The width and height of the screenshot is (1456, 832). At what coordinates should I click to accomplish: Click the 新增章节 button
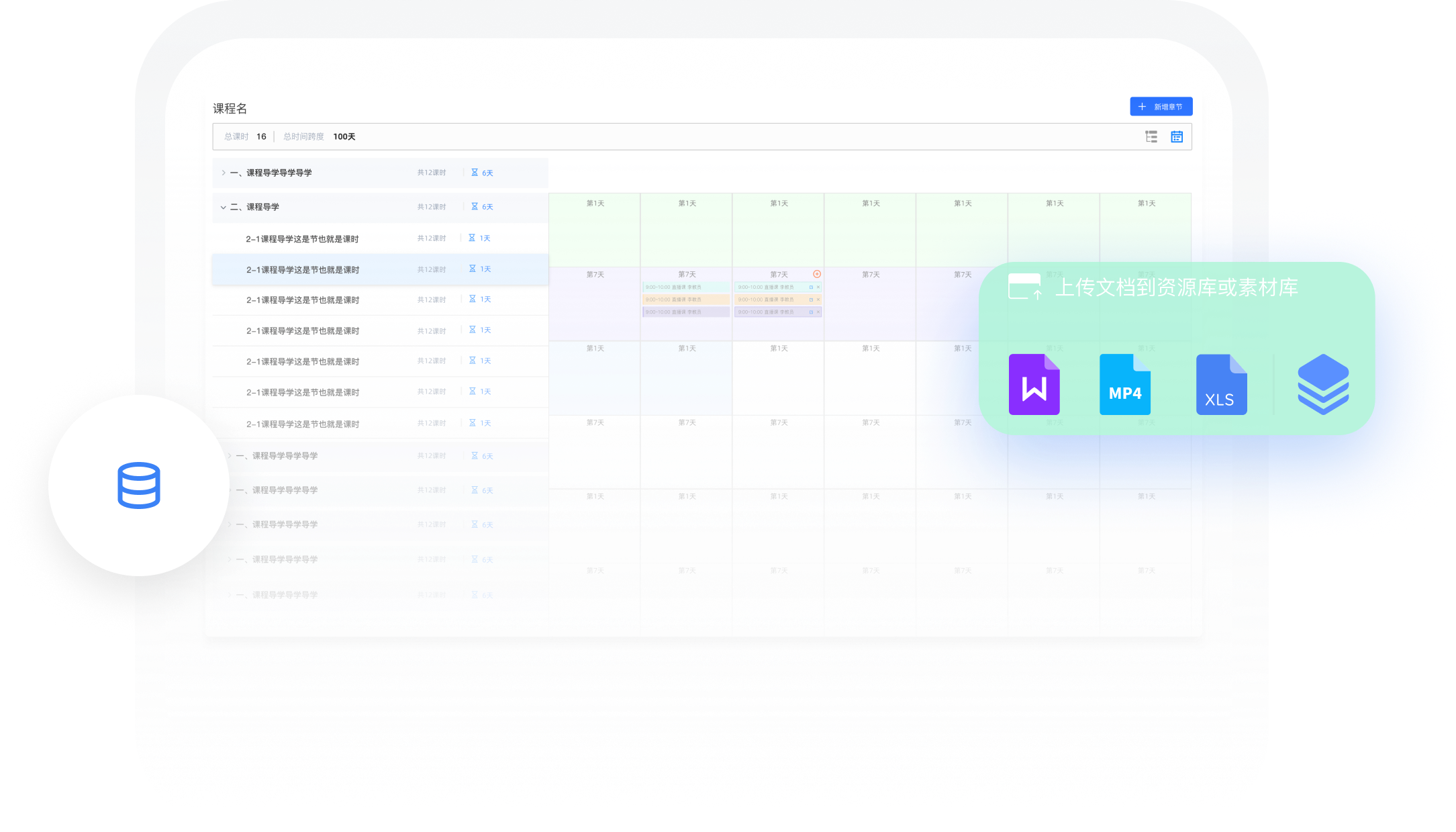coord(1161,107)
